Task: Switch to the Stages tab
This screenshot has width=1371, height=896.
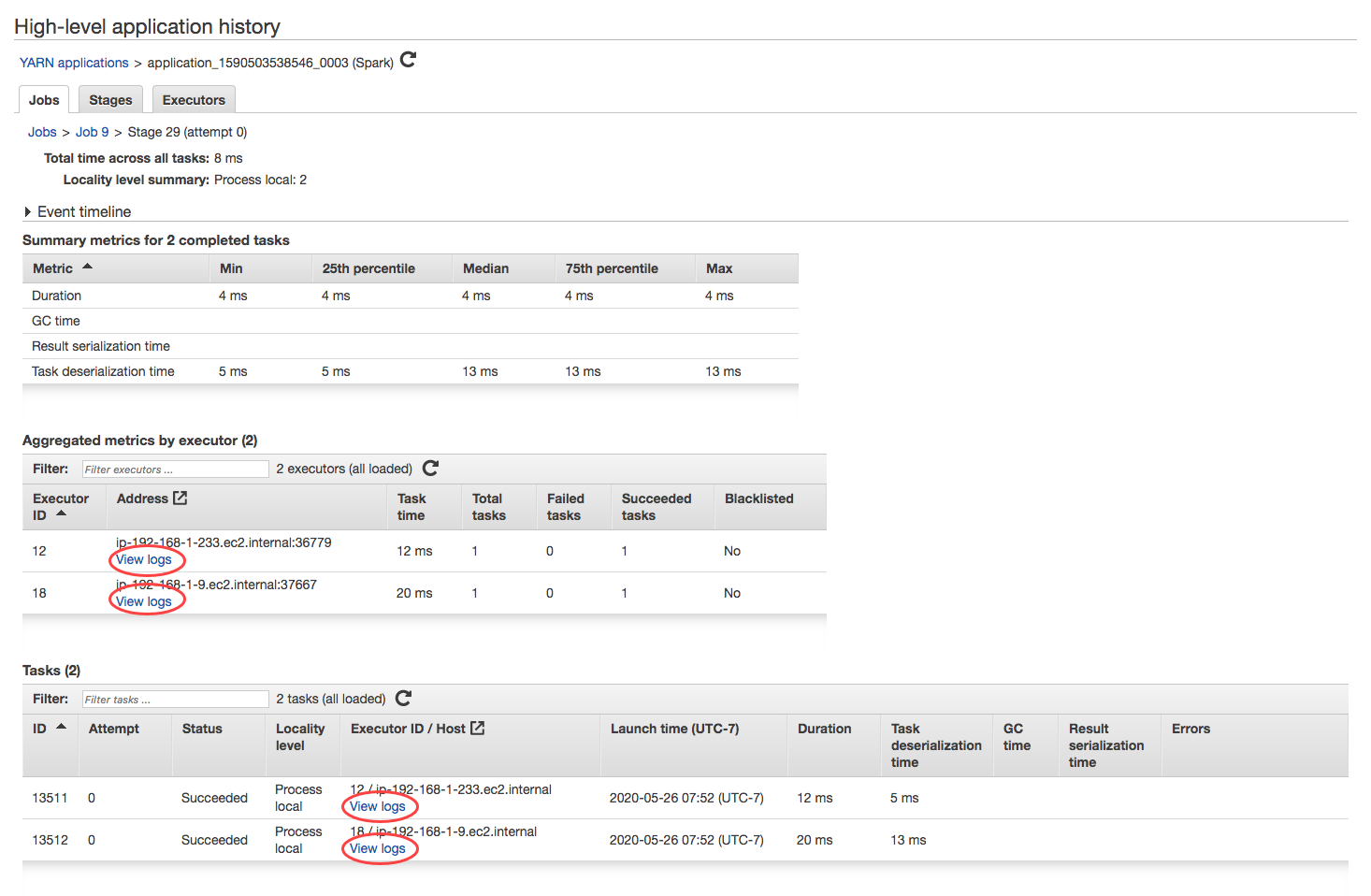Action: pos(110,100)
